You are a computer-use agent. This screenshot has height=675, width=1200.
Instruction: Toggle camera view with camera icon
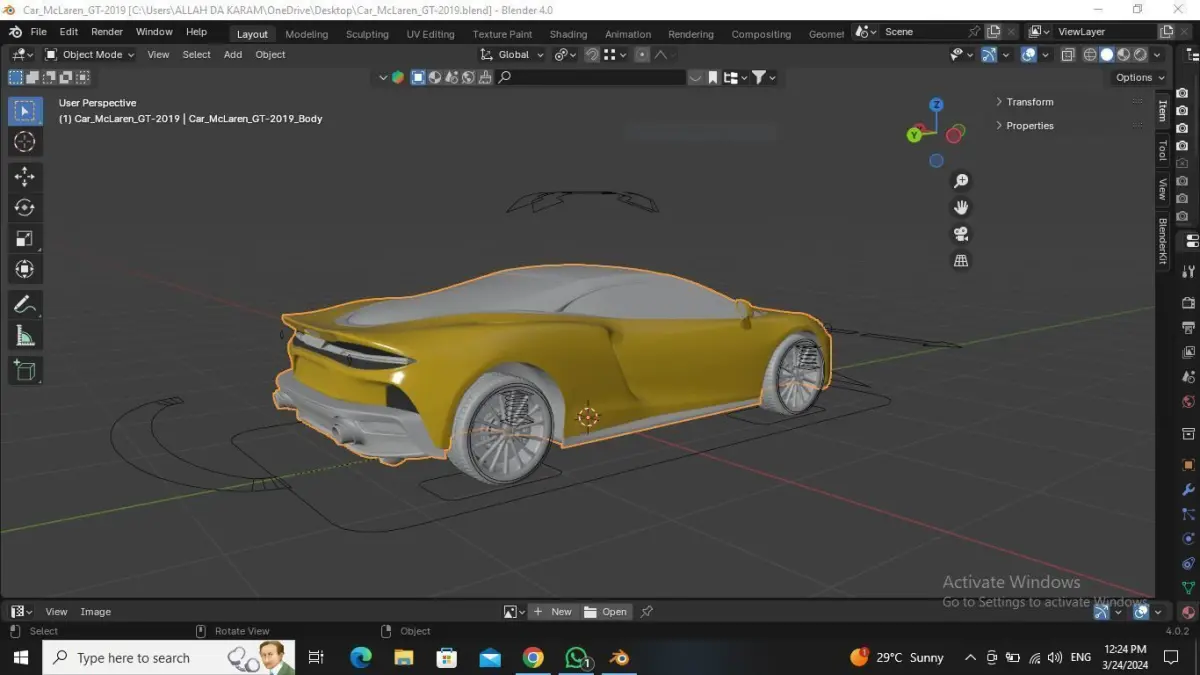coord(961,234)
